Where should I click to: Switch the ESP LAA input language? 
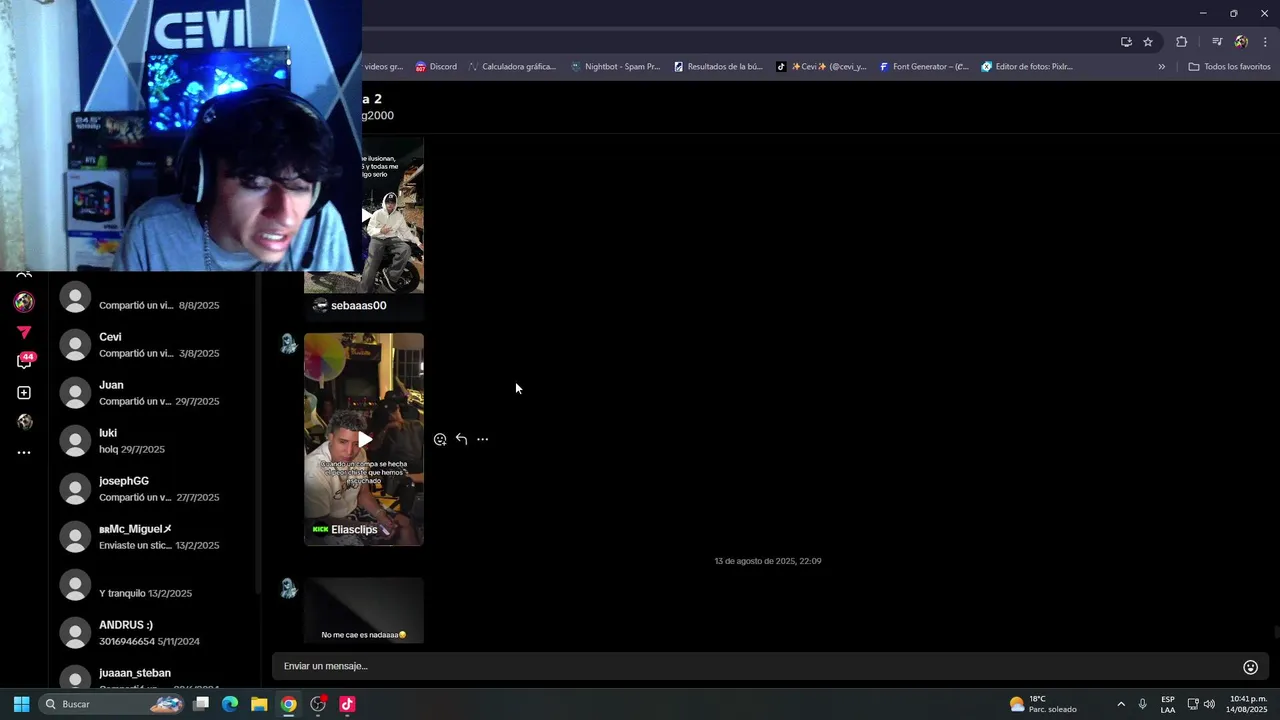click(x=1168, y=704)
